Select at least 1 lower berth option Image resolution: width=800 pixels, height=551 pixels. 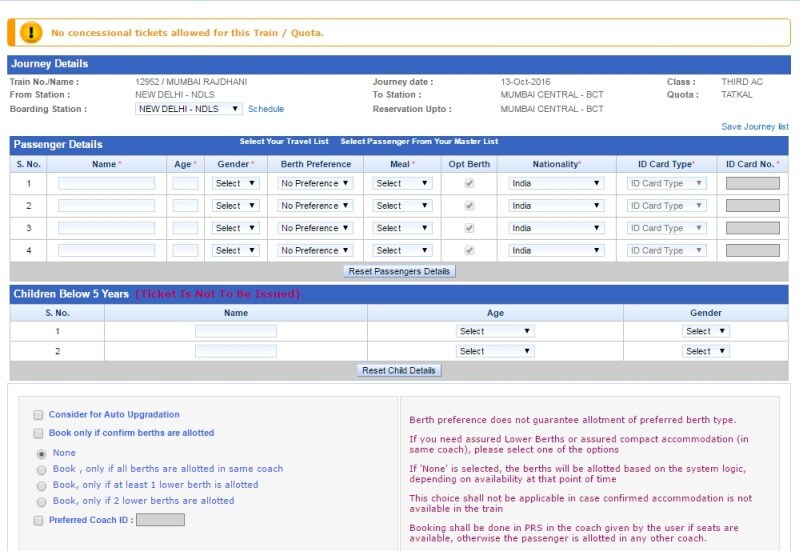42,486
